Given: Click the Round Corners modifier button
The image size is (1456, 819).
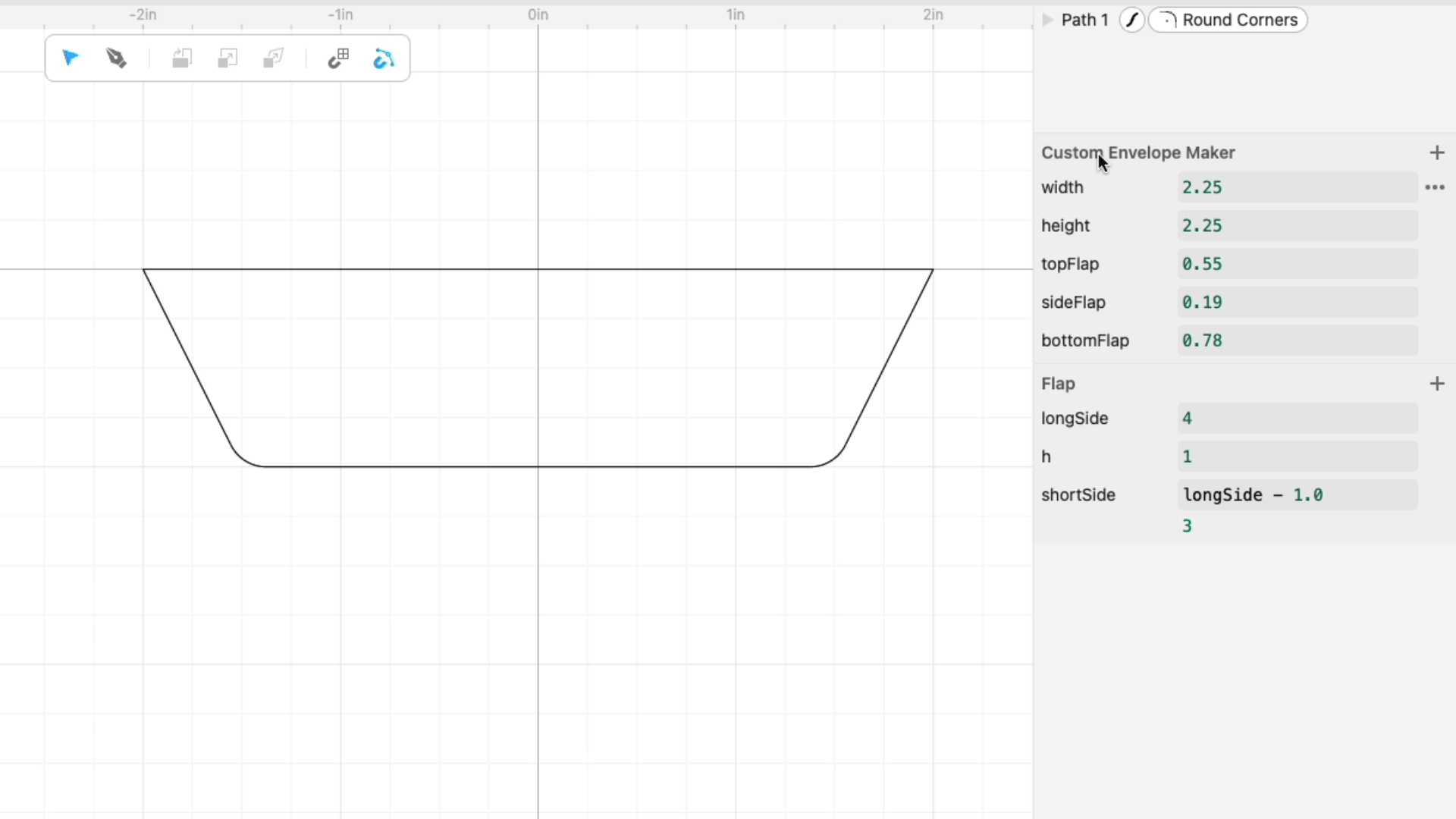Looking at the screenshot, I should 1228,20.
